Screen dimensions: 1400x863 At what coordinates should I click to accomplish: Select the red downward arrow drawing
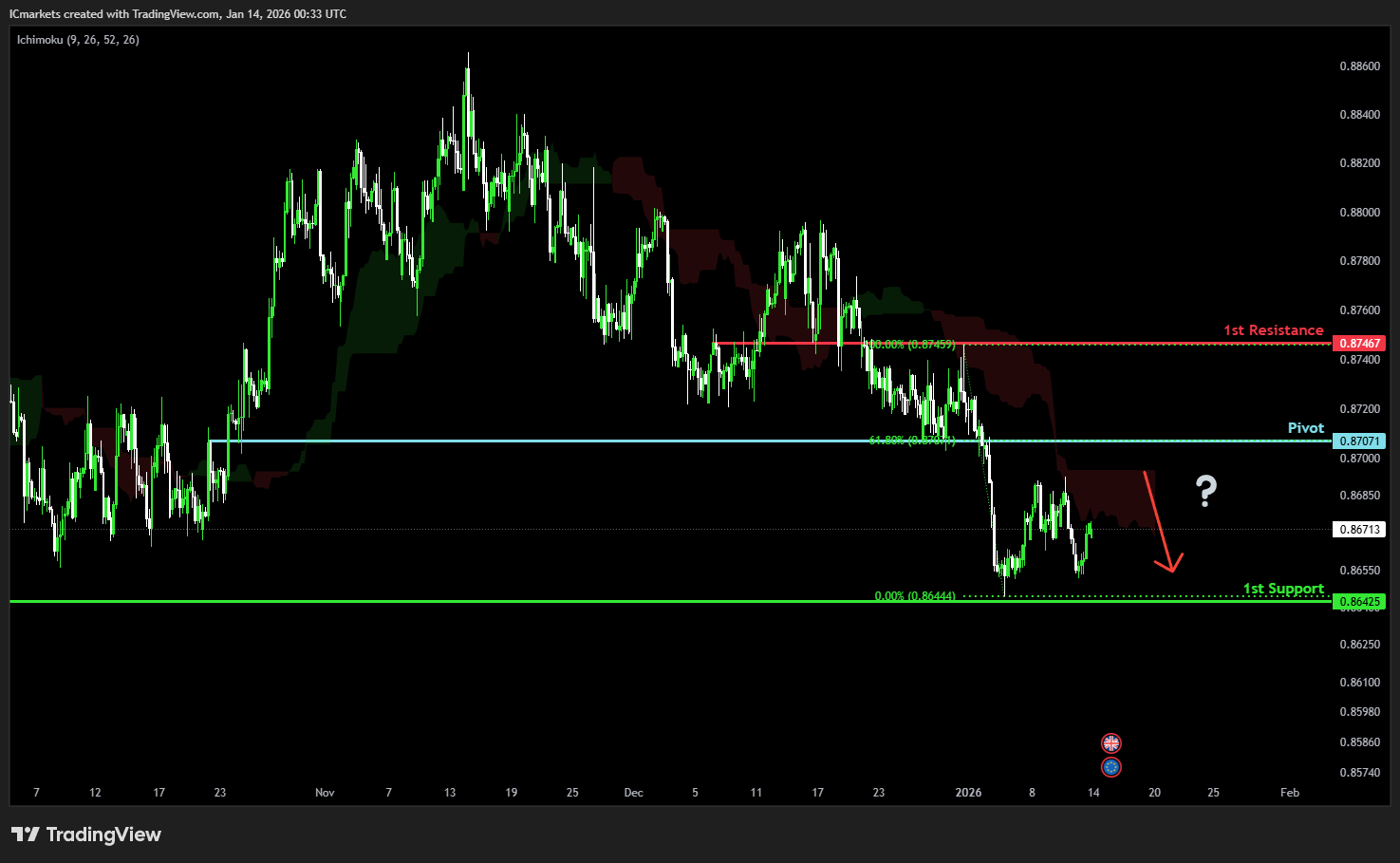(x=1160, y=522)
